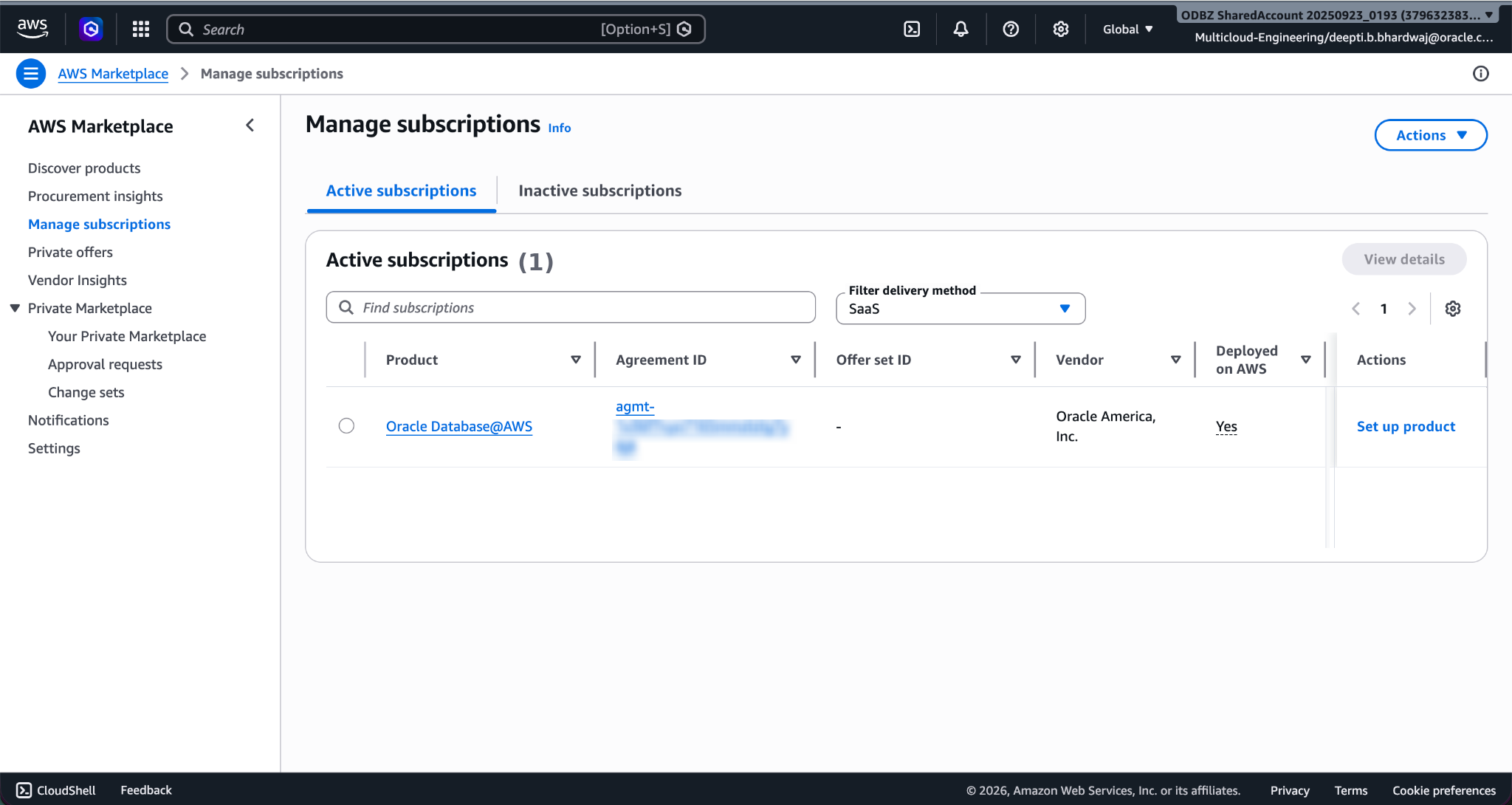This screenshot has width=1512, height=805.
Task: Sort by Deployed on AWS column
Action: coord(1305,360)
